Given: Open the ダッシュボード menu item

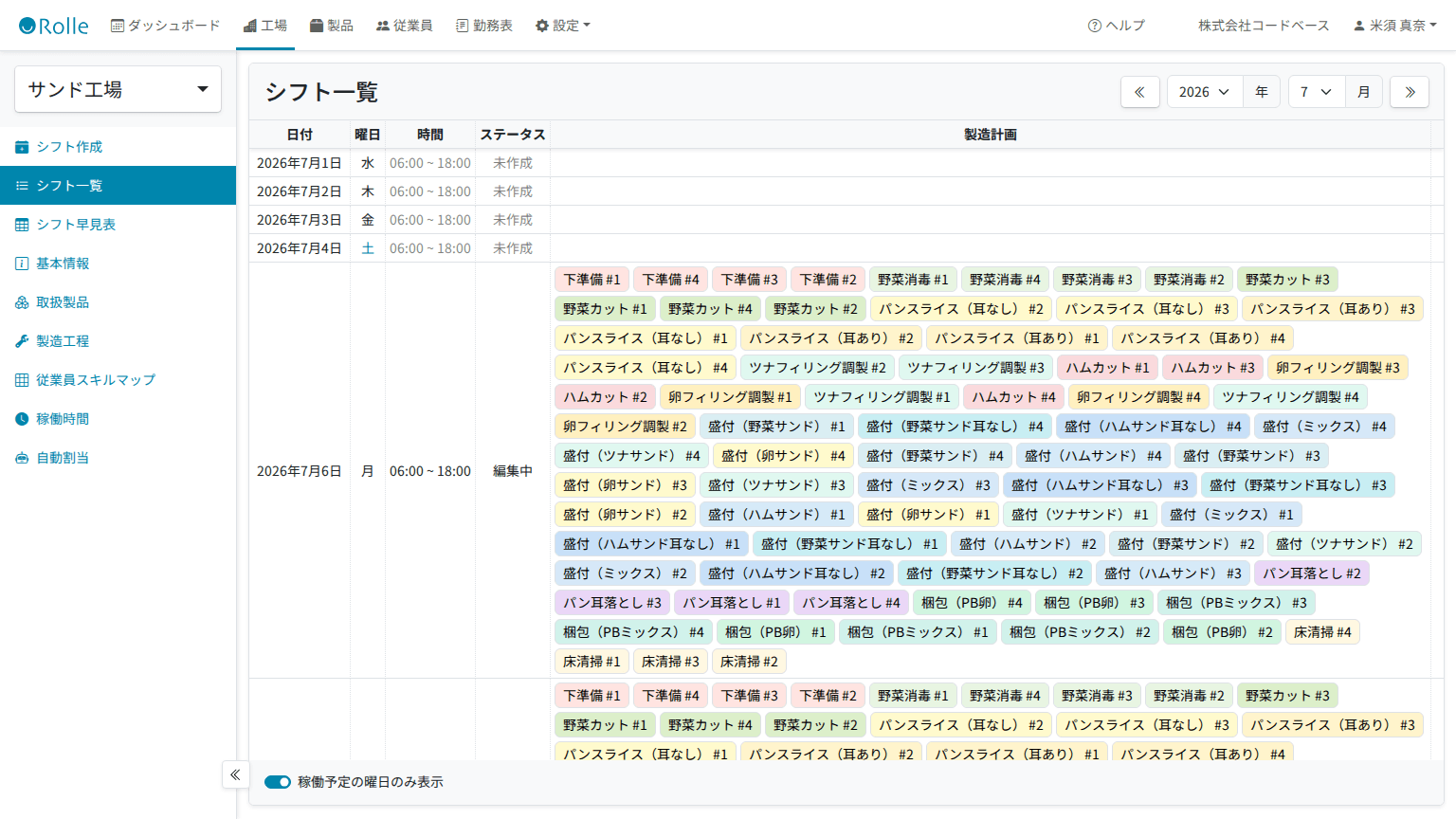Looking at the screenshot, I should click(x=166, y=26).
